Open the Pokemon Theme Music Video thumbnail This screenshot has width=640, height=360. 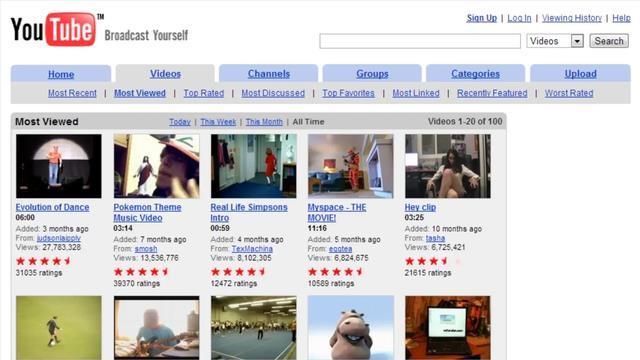[x=157, y=166]
